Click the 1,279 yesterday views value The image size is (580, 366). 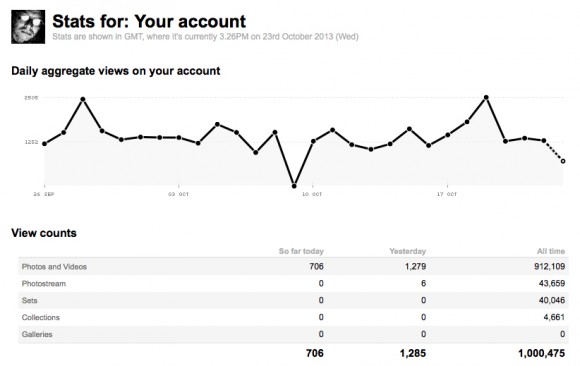415,266
